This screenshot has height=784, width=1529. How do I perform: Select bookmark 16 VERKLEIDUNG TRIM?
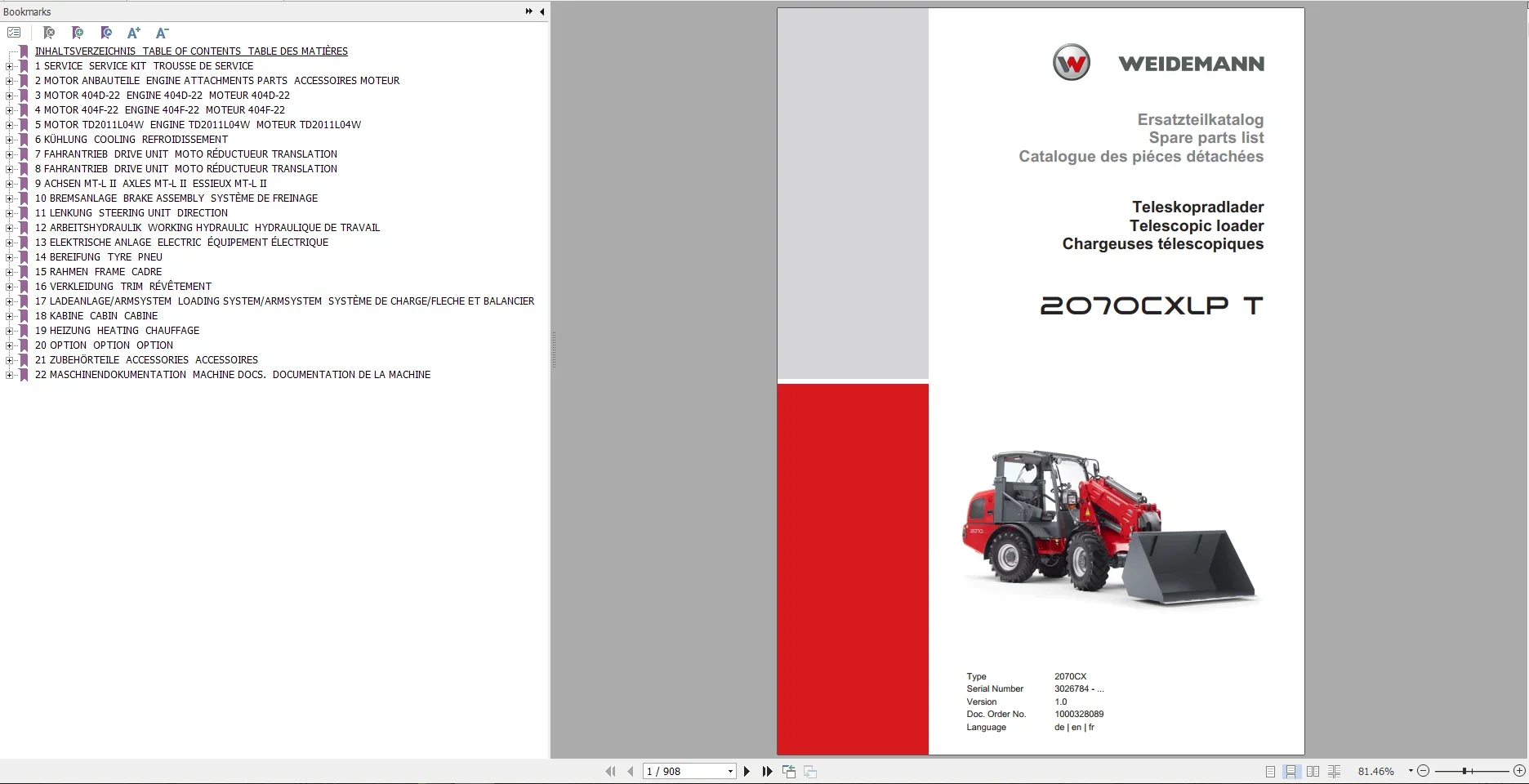click(123, 287)
